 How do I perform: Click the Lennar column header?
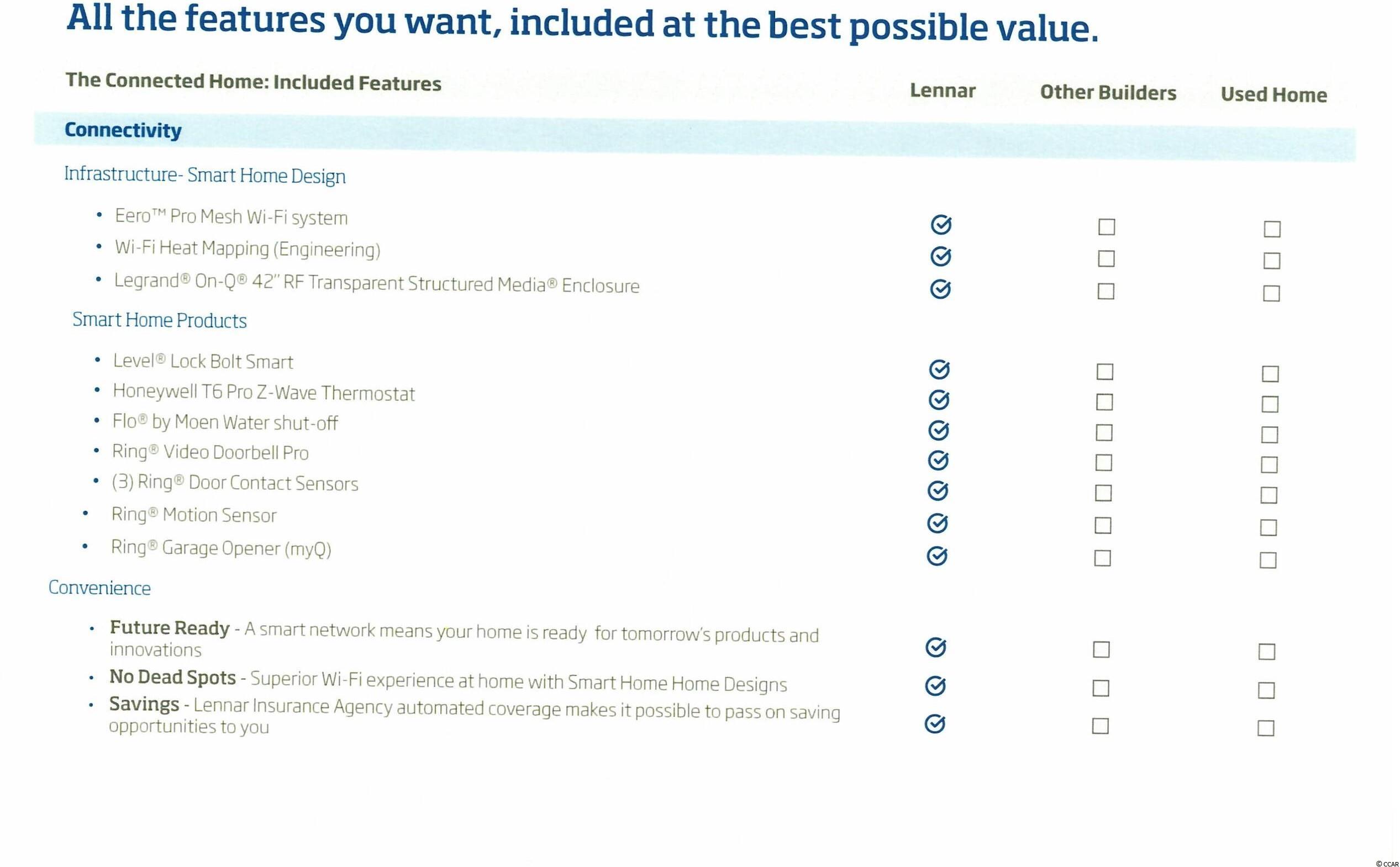click(x=943, y=91)
